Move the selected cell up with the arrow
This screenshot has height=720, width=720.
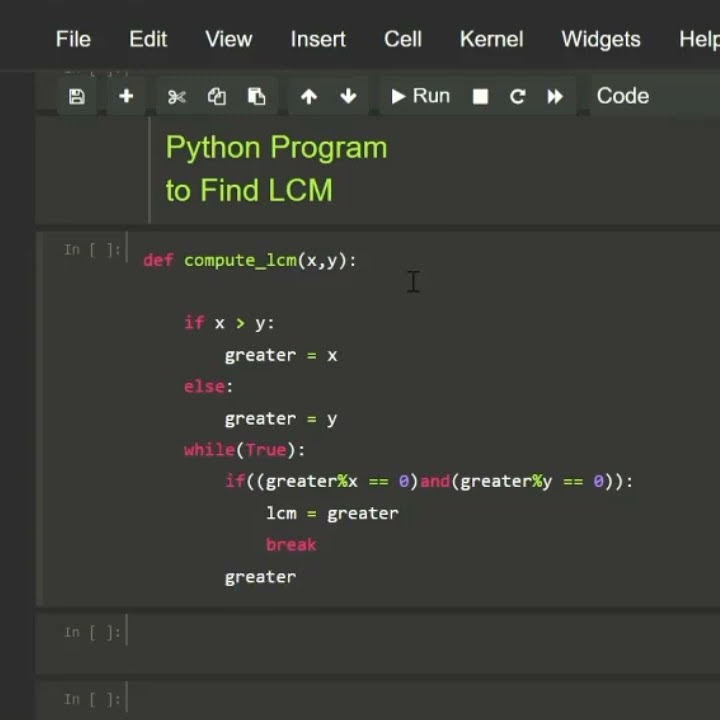[309, 96]
